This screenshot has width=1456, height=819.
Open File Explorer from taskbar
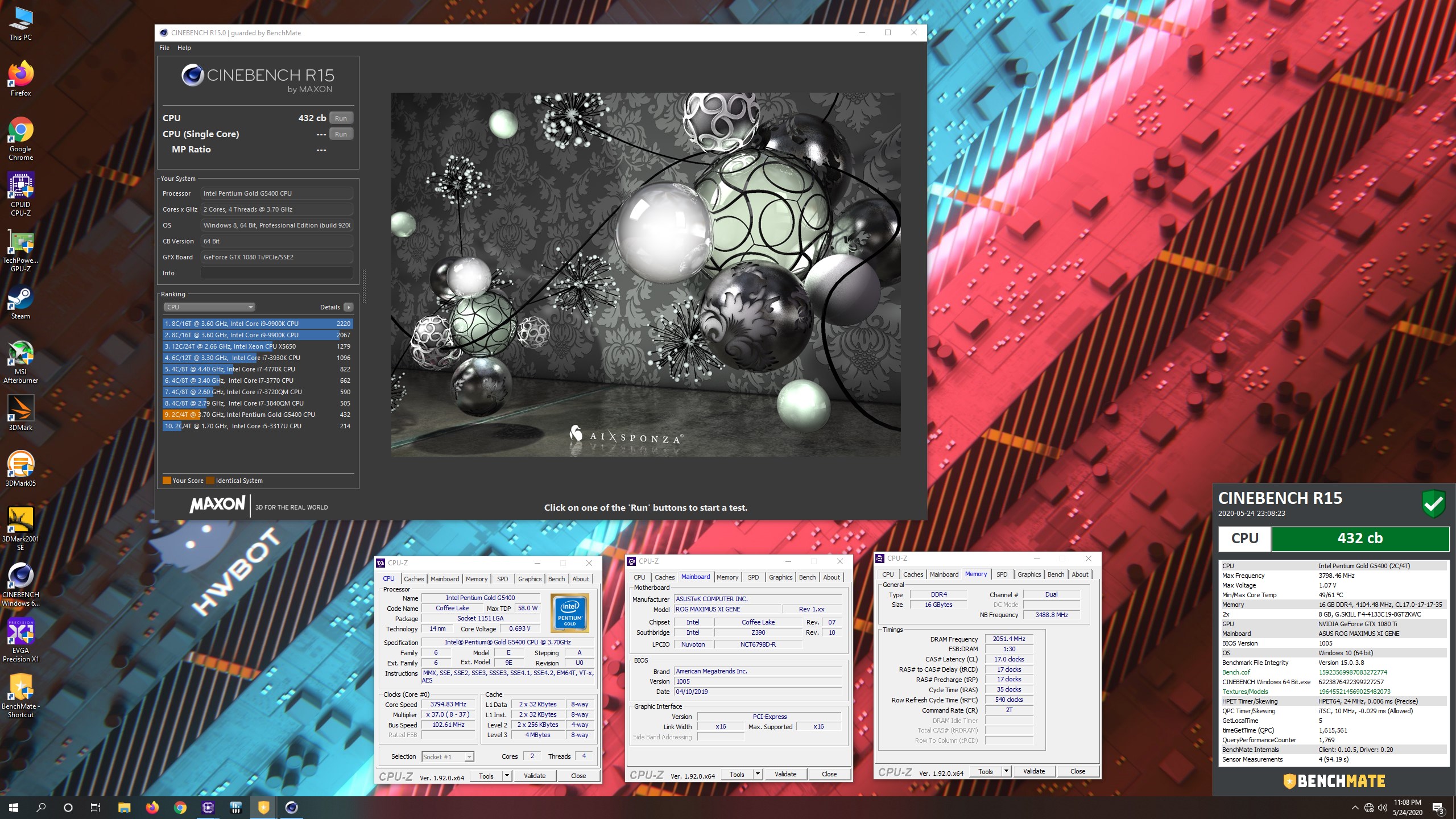click(124, 807)
